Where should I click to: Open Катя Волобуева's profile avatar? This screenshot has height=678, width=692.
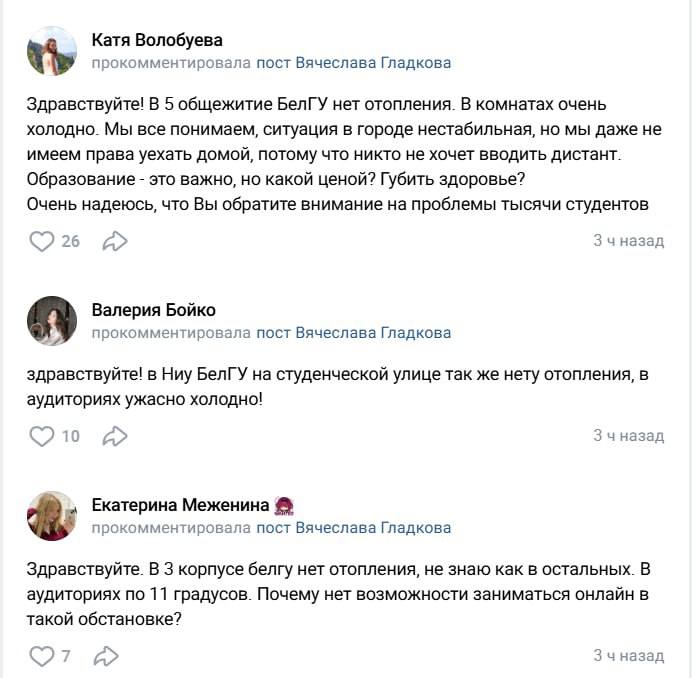(52, 50)
